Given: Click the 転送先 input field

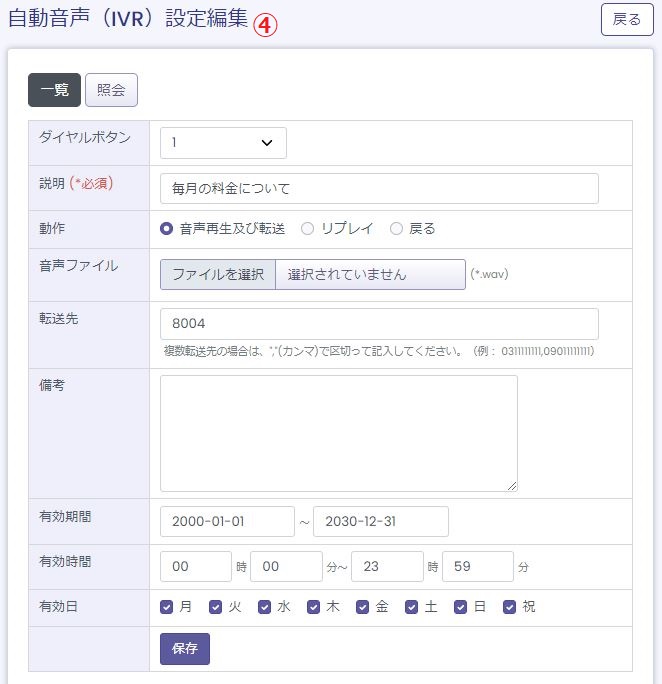Looking at the screenshot, I should [x=379, y=324].
